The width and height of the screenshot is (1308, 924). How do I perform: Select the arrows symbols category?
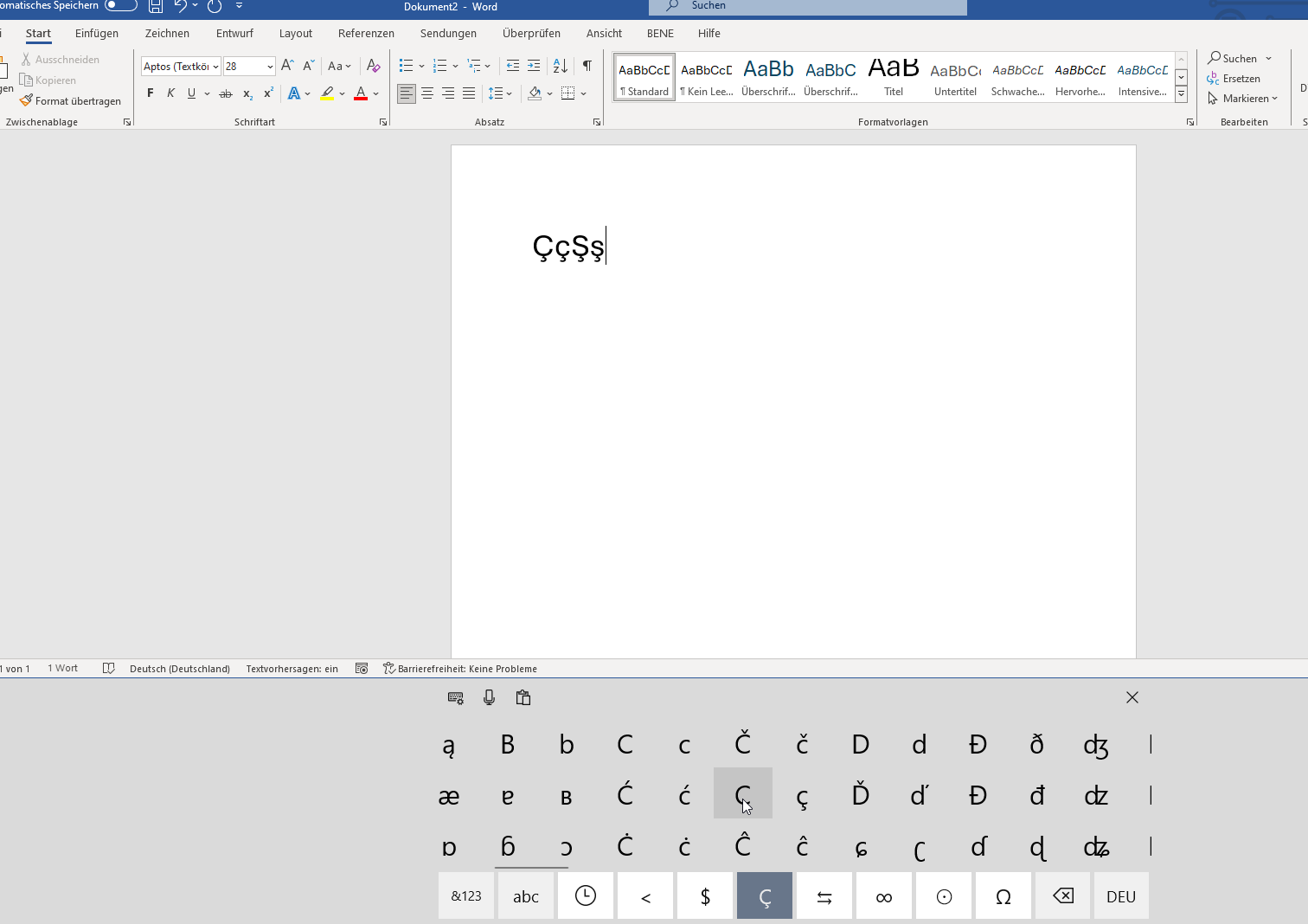click(824, 895)
